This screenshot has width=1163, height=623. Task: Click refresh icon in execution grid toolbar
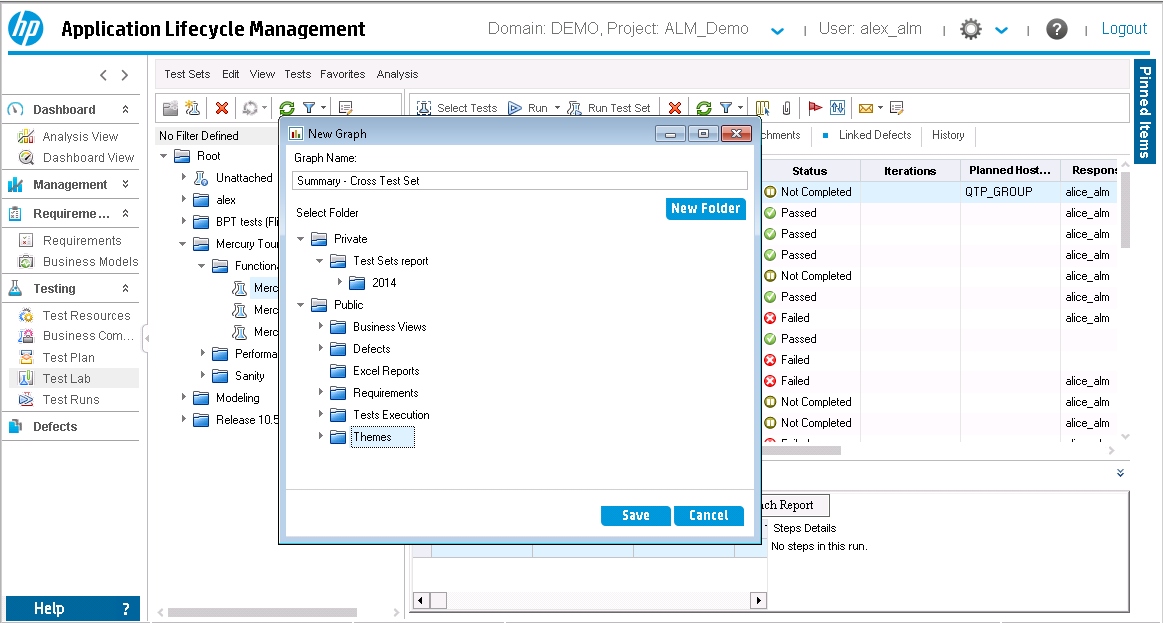point(704,108)
